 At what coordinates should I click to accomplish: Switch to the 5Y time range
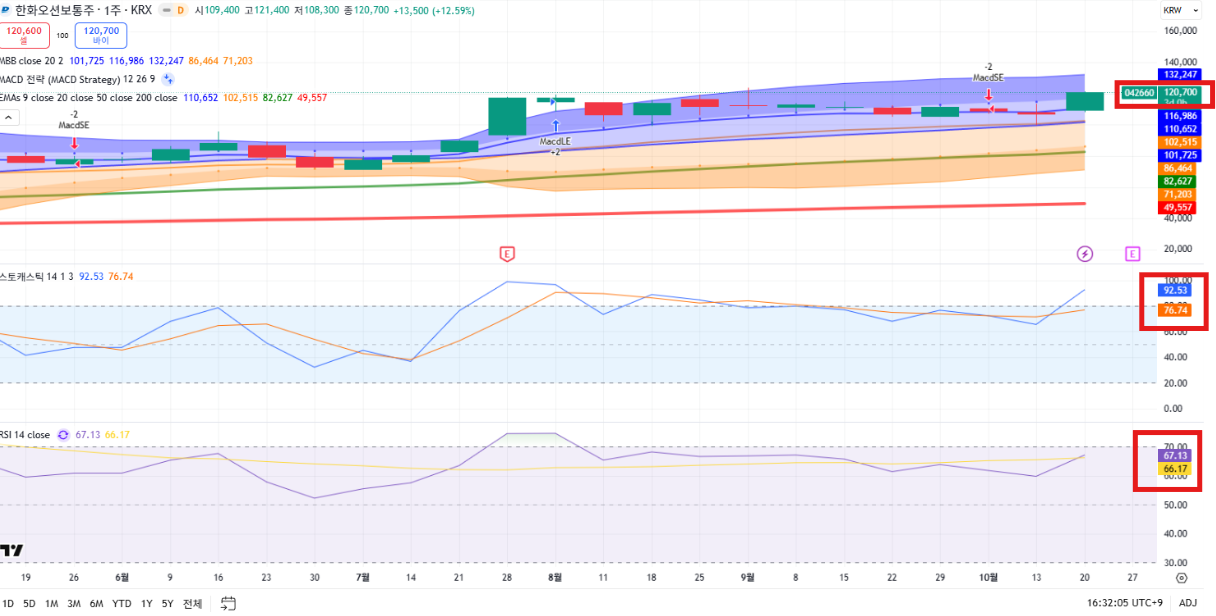pyautogui.click(x=168, y=603)
